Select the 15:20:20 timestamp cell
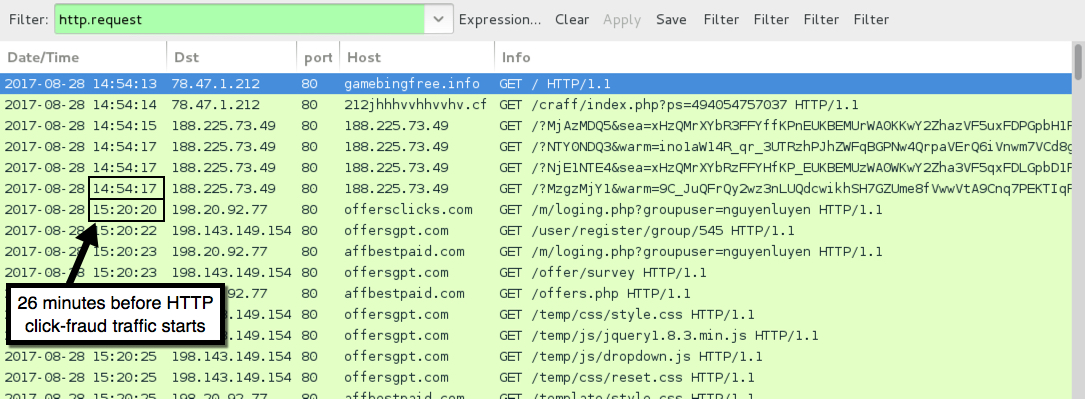The height and width of the screenshot is (399, 1085). [x=127, y=210]
